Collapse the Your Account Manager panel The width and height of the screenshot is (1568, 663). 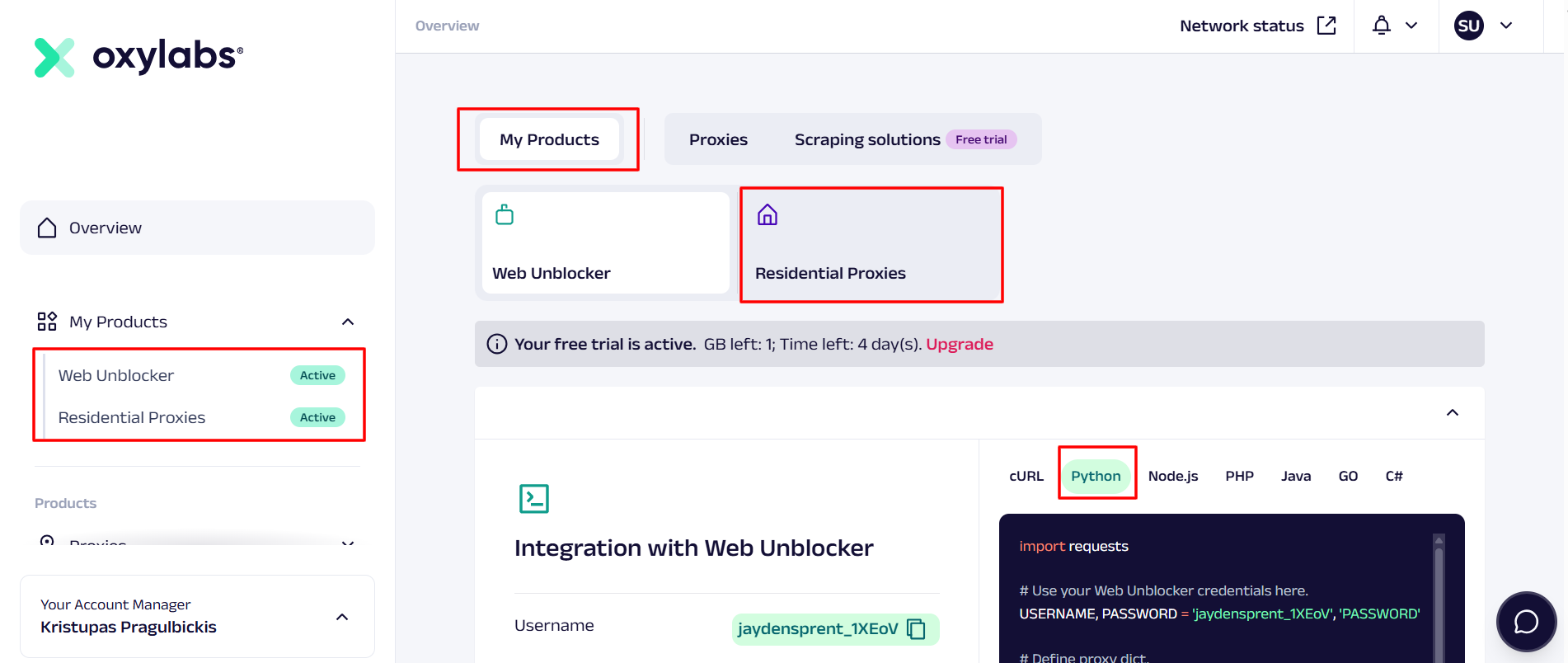(342, 617)
